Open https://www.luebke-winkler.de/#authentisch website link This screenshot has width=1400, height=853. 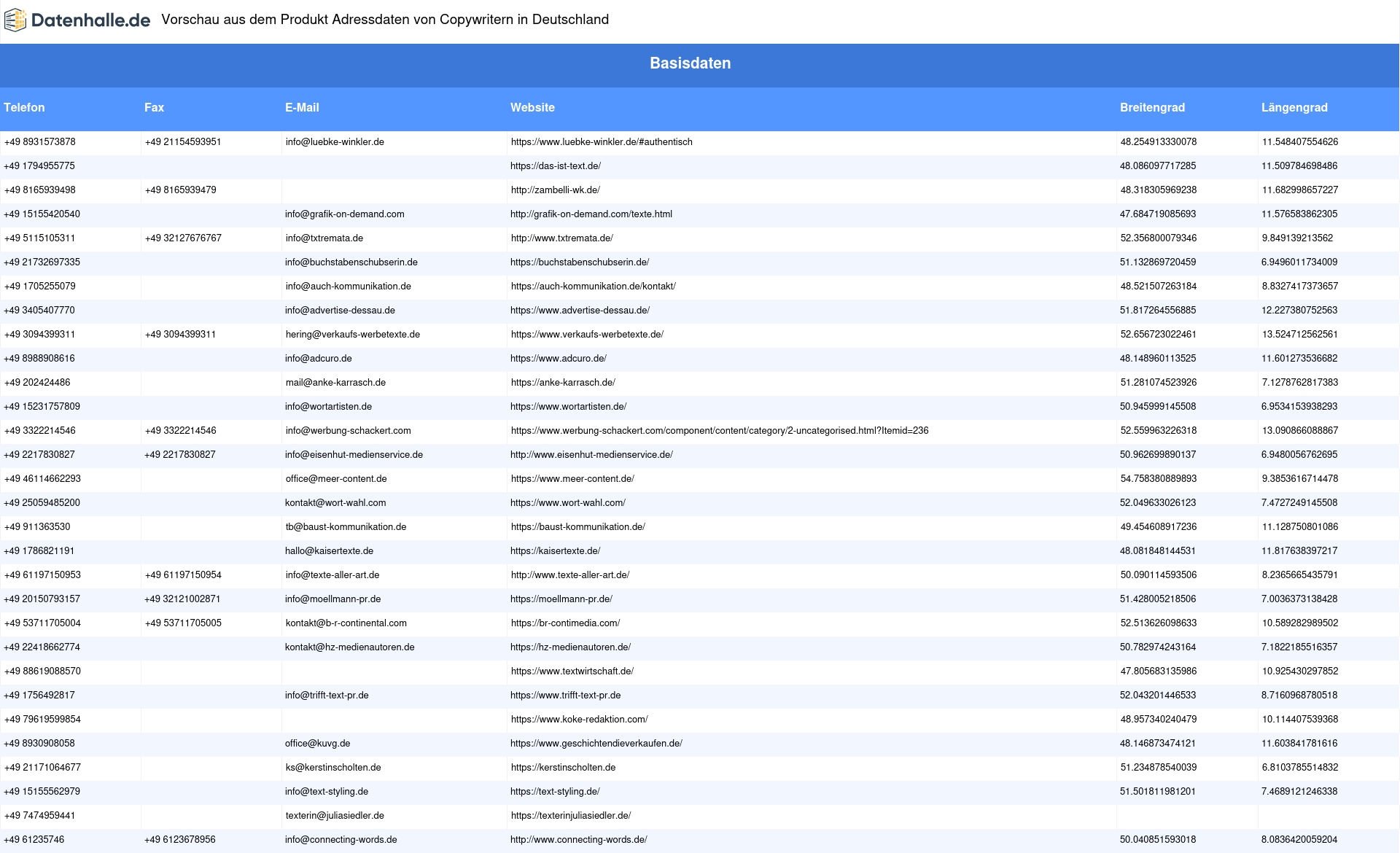[602, 142]
